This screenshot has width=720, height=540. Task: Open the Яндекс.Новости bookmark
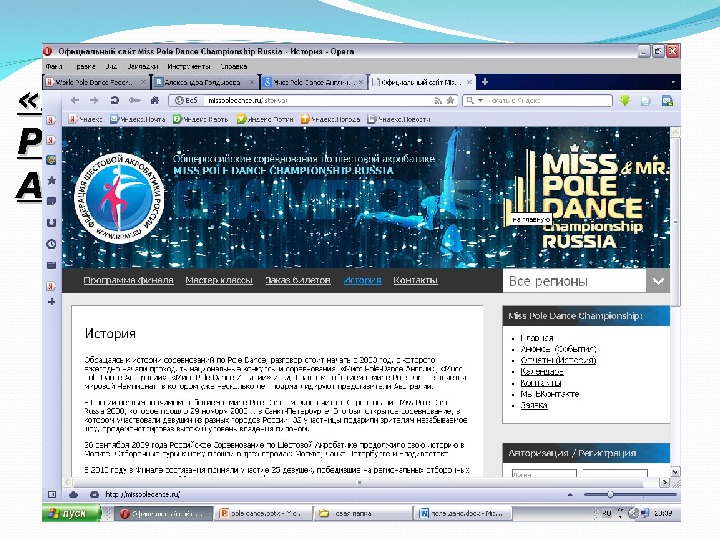click(399, 119)
